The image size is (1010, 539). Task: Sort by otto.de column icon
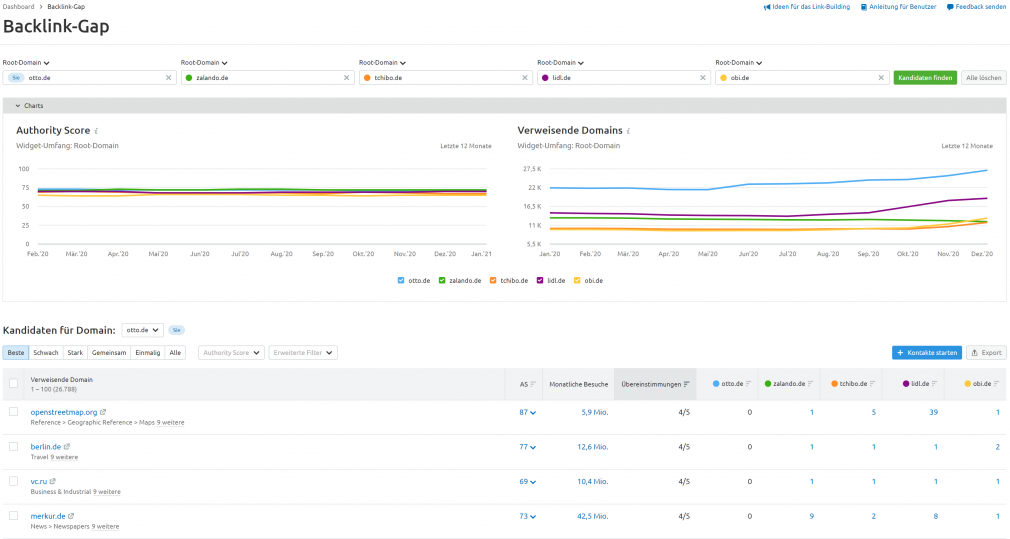748,384
